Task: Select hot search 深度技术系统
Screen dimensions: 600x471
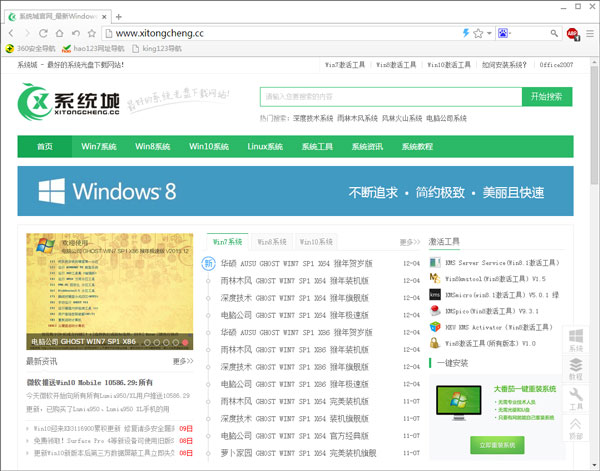Action: pyautogui.click(x=313, y=118)
